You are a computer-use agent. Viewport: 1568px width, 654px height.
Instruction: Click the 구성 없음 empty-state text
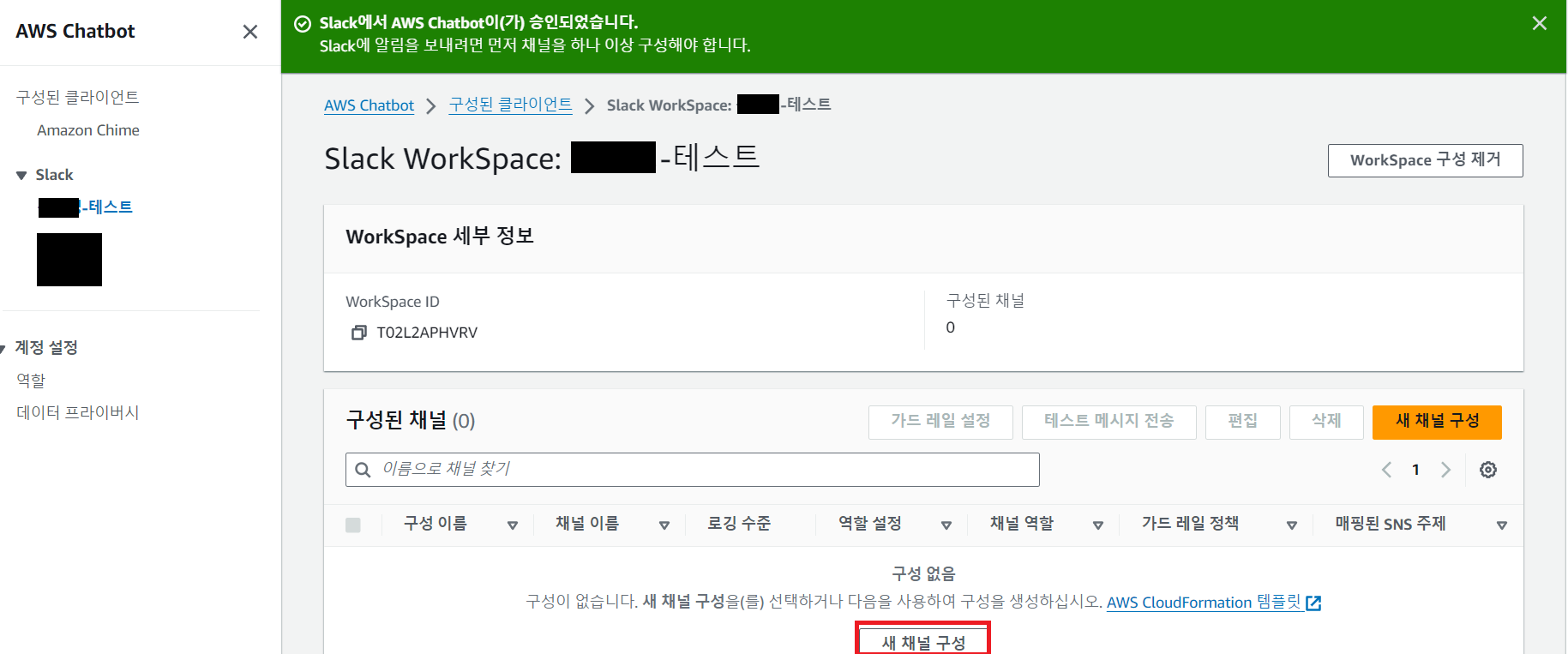pyautogui.click(x=923, y=573)
